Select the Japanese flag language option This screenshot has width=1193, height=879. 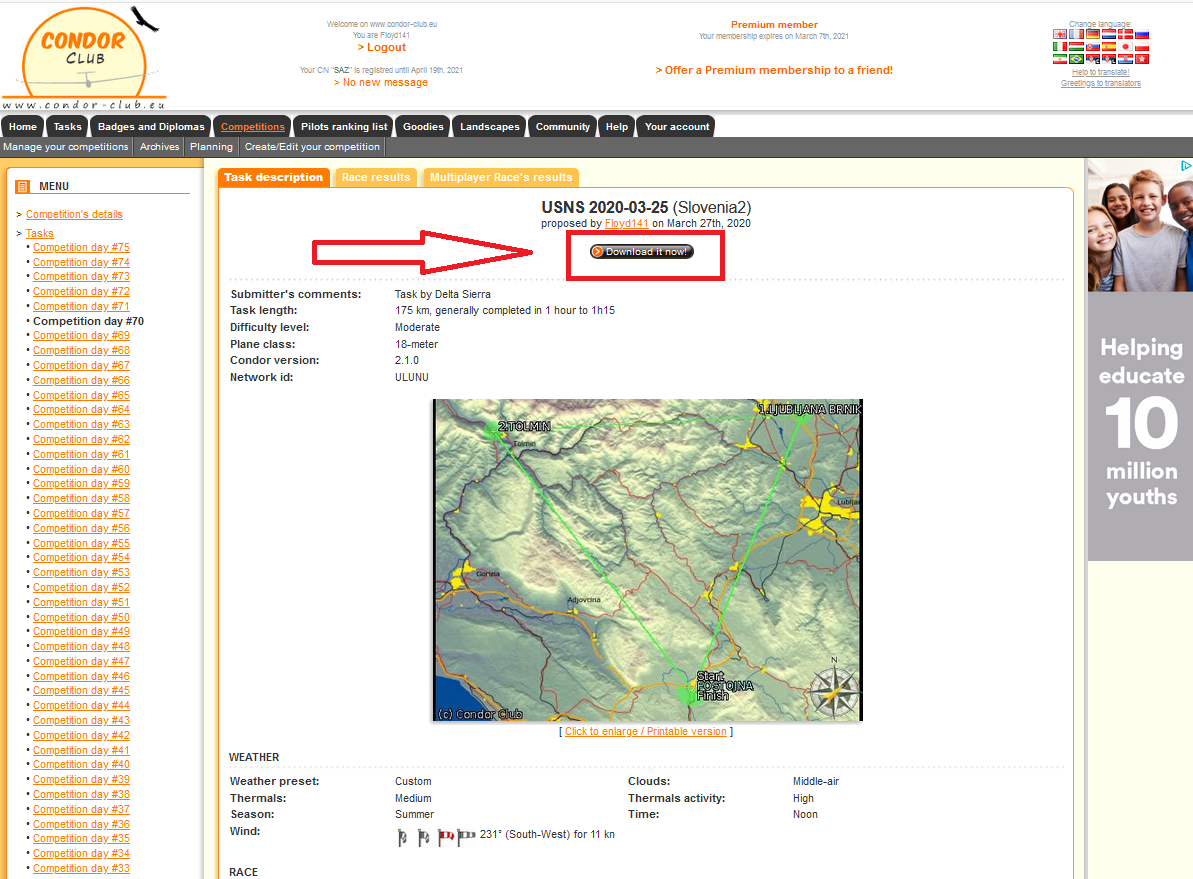1125,46
